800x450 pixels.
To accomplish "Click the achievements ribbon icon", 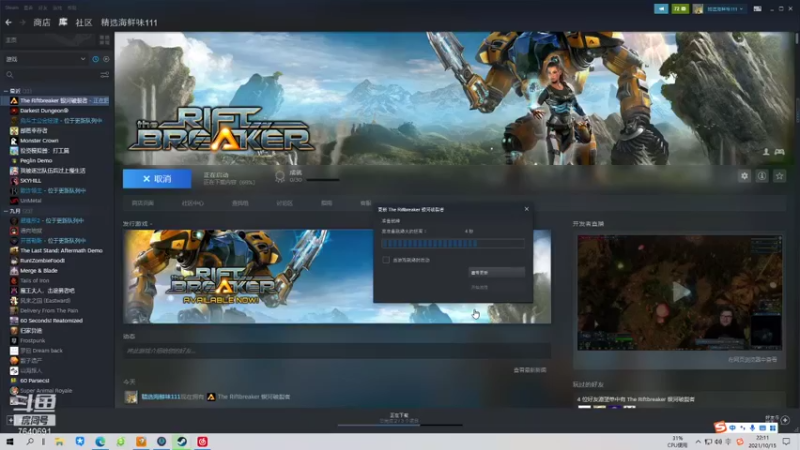I will tap(280, 177).
